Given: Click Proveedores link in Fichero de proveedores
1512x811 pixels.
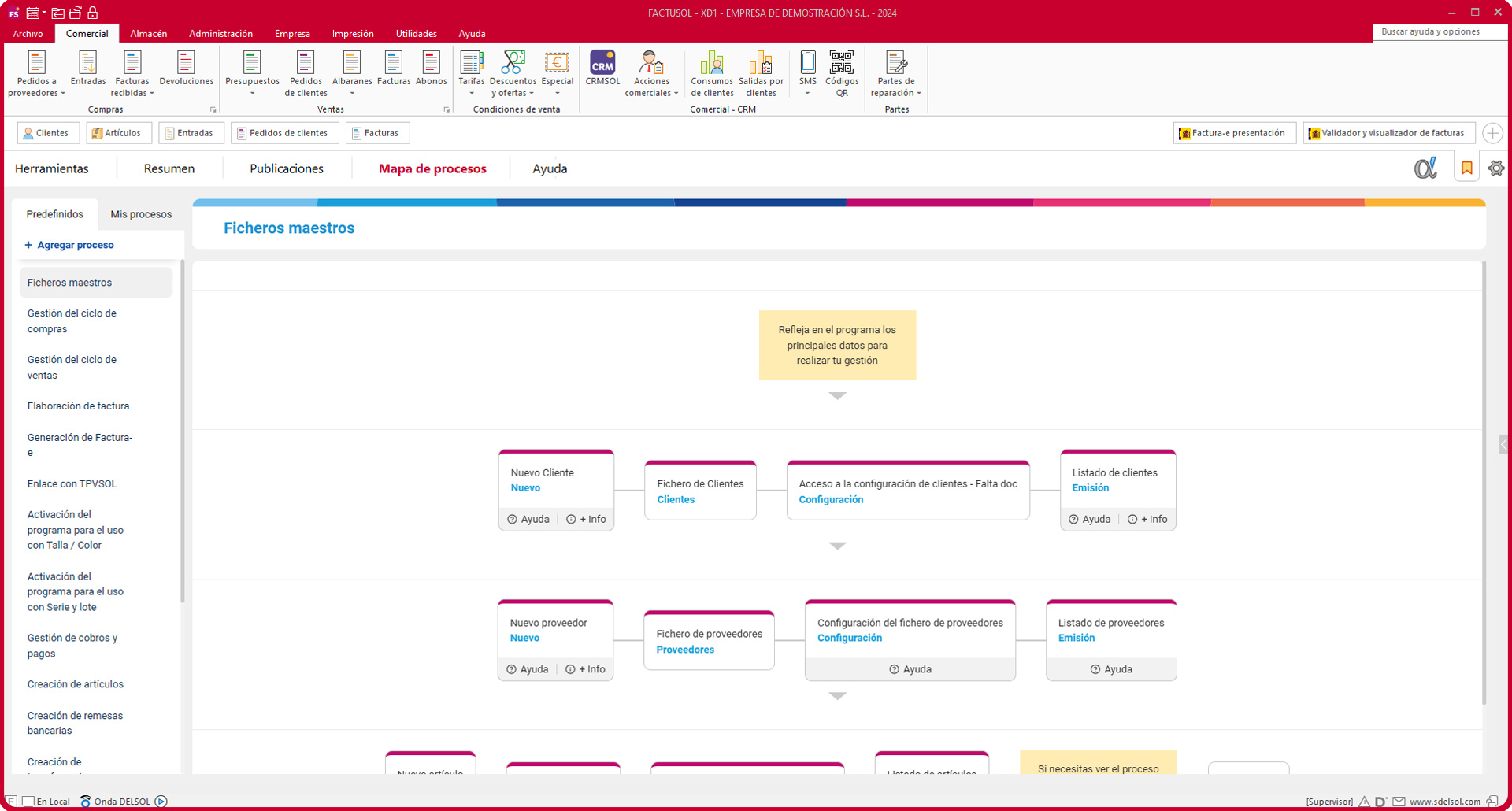Looking at the screenshot, I should tap(685, 650).
